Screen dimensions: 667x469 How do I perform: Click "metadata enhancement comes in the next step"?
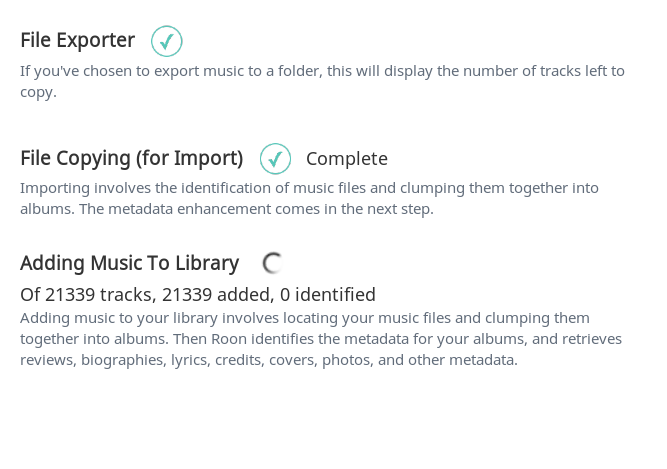tap(271, 209)
